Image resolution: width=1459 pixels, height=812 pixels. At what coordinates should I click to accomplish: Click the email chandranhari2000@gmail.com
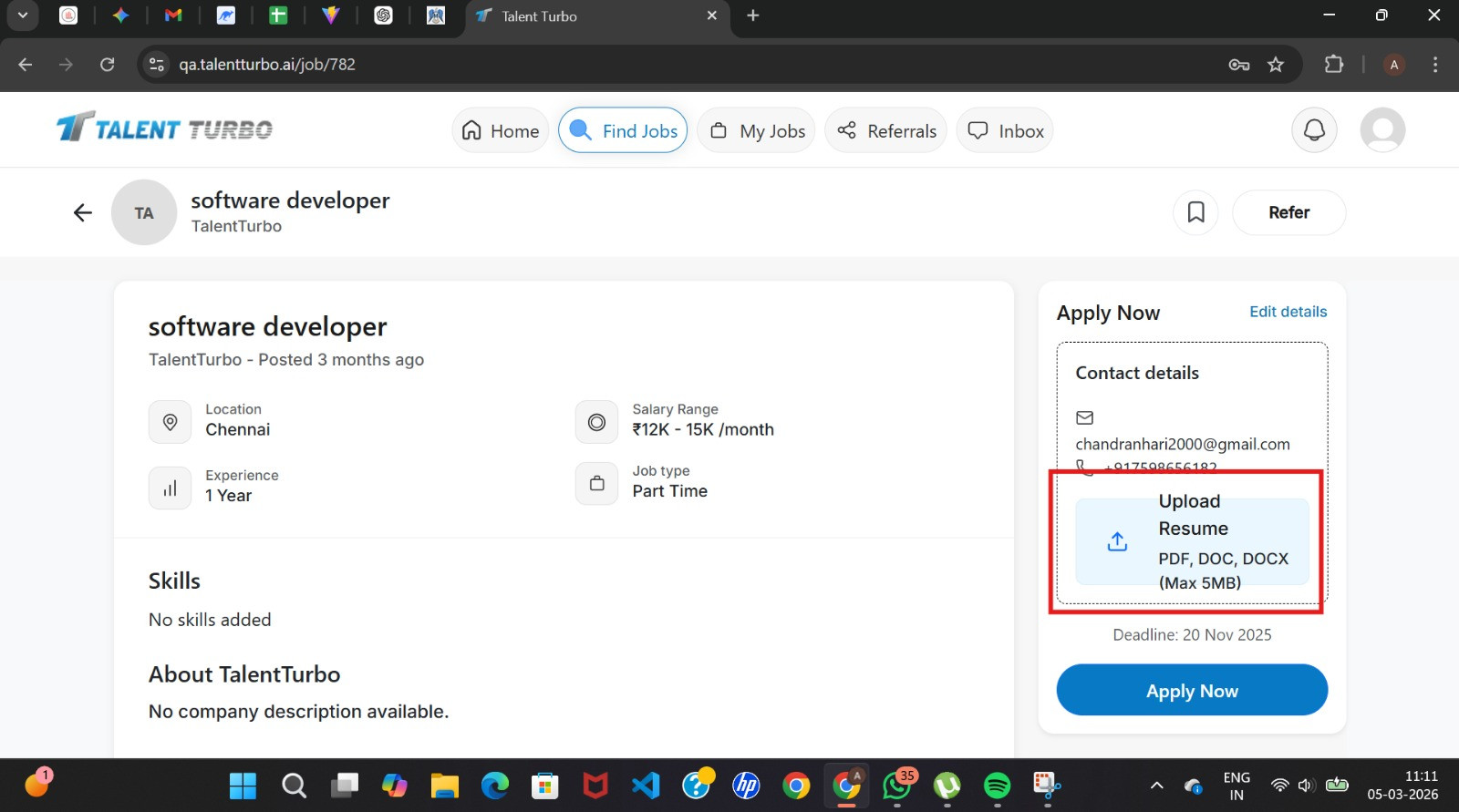pyautogui.click(x=1183, y=444)
